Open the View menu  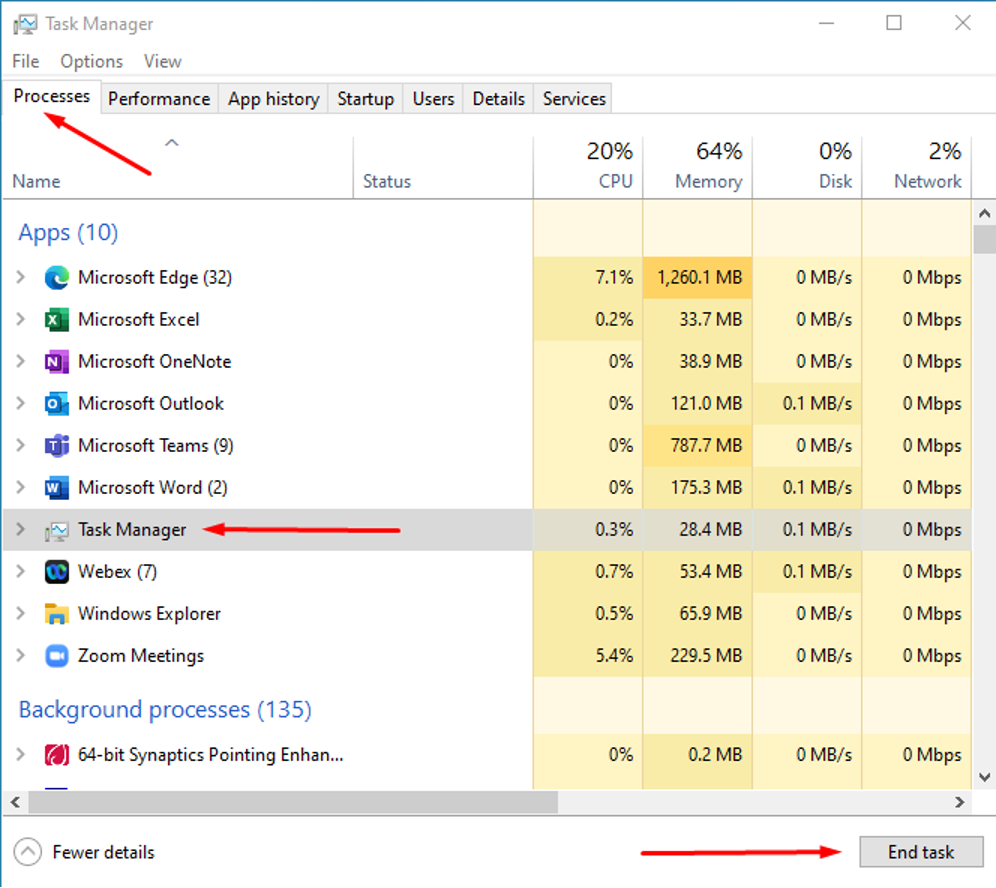pyautogui.click(x=163, y=61)
